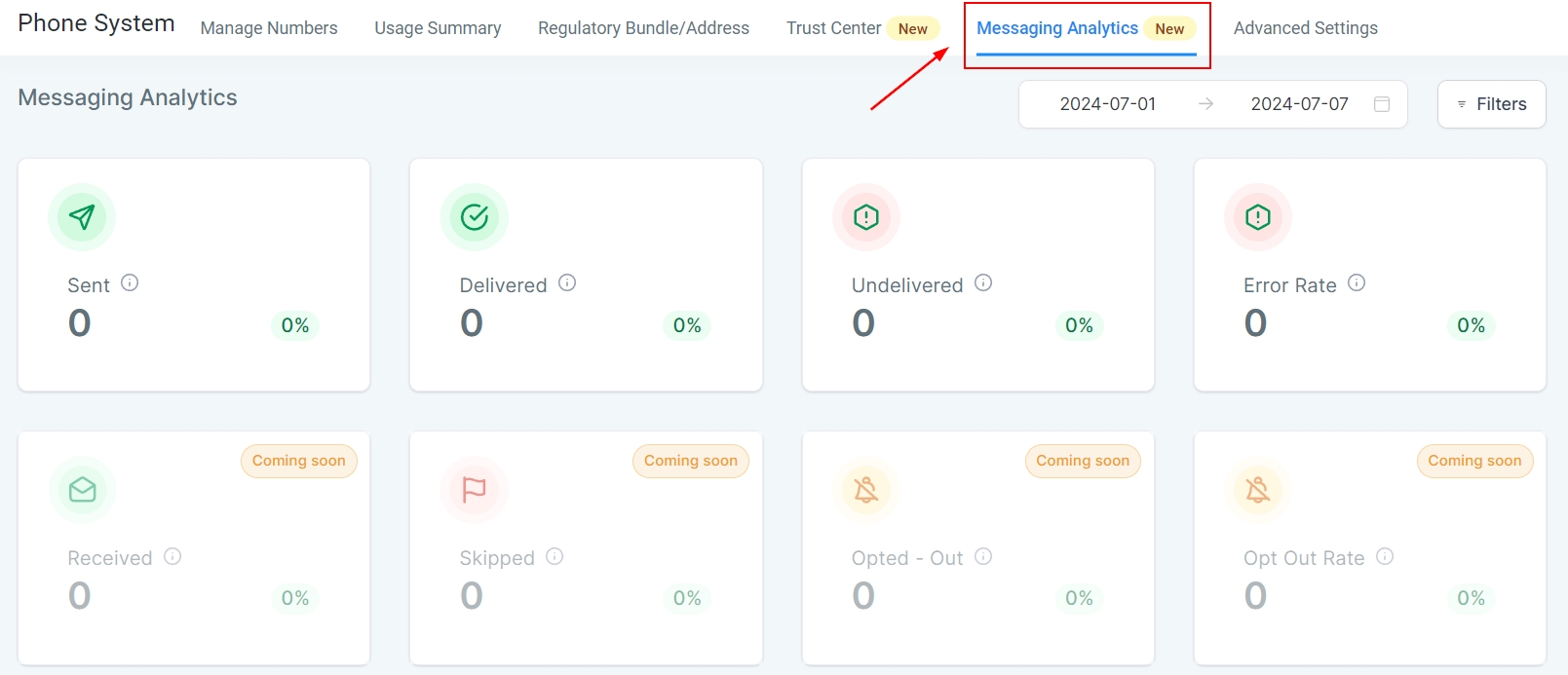Click info icon beside Error Rate
This screenshot has height=675, width=1568.
[x=1357, y=283]
